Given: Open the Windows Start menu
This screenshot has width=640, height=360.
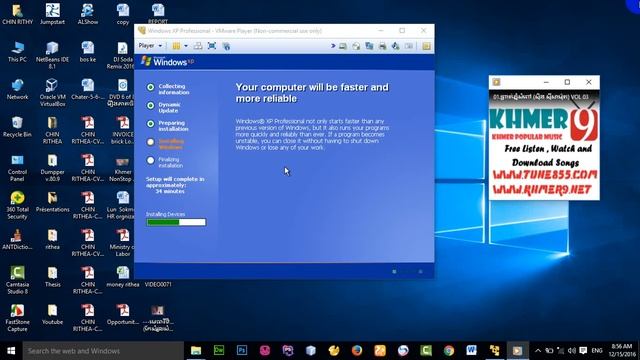Looking at the screenshot, I should click(11, 351).
